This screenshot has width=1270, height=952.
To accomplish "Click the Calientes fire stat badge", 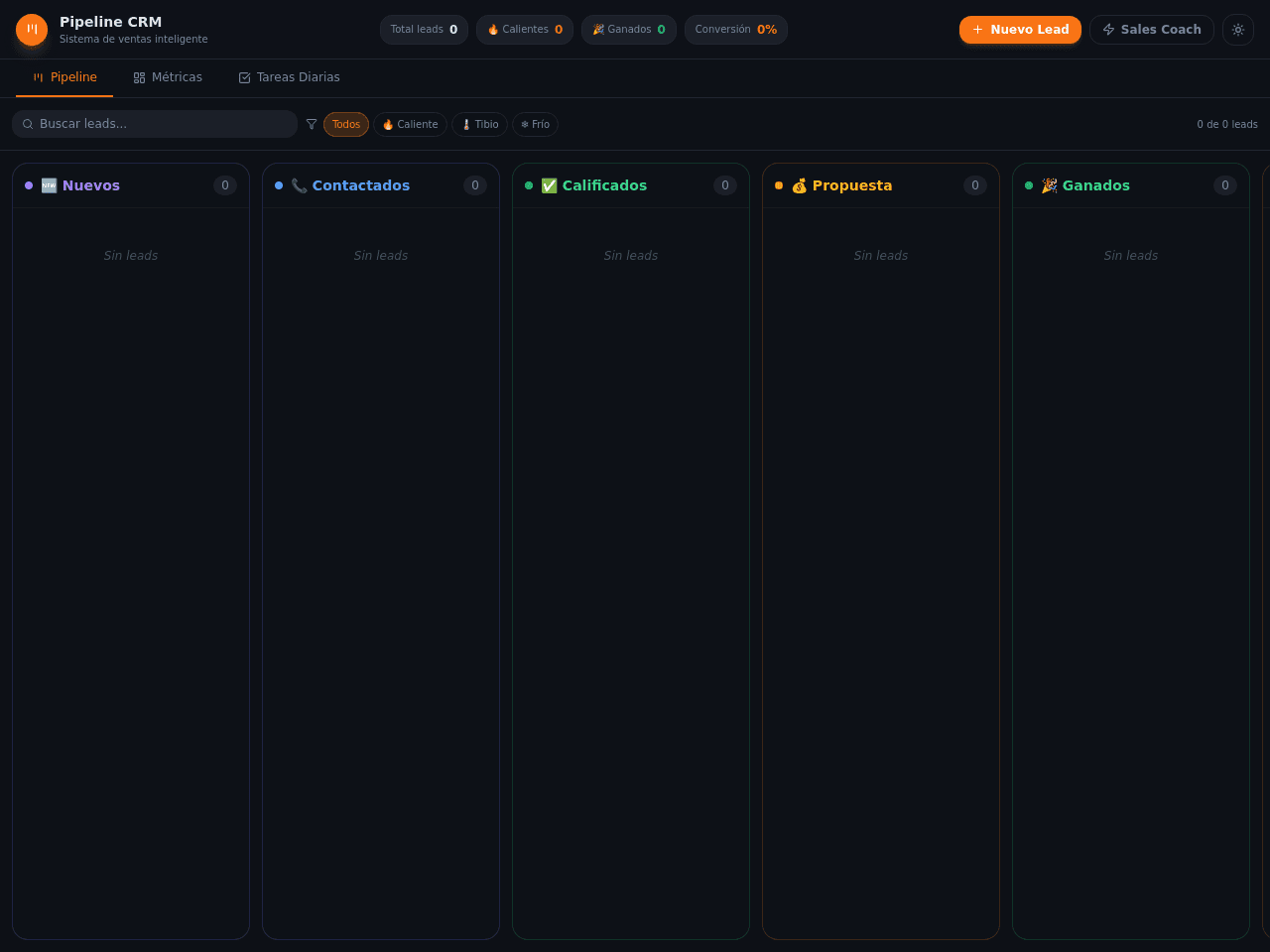I will point(525,30).
